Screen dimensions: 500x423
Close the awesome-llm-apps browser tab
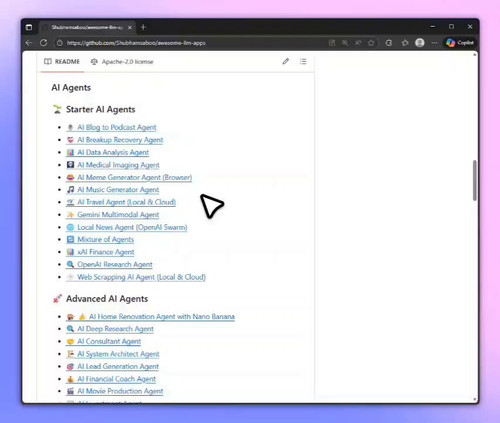coord(130,27)
